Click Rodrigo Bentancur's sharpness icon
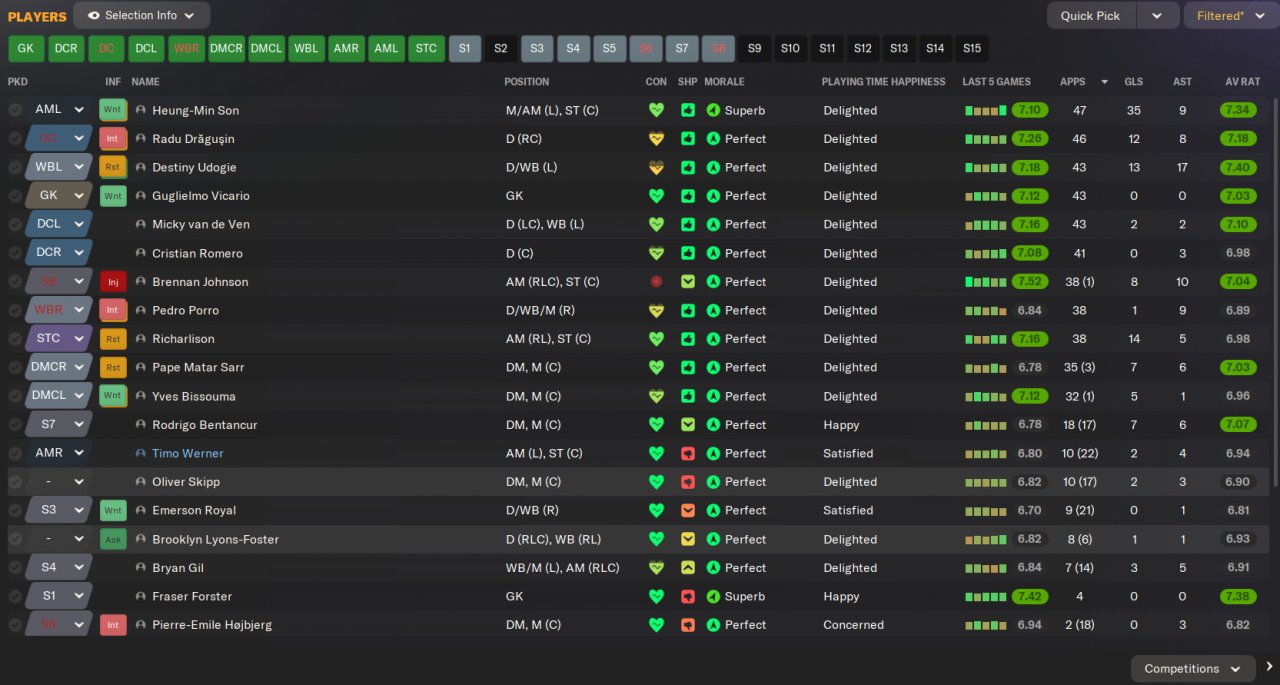 pos(688,425)
